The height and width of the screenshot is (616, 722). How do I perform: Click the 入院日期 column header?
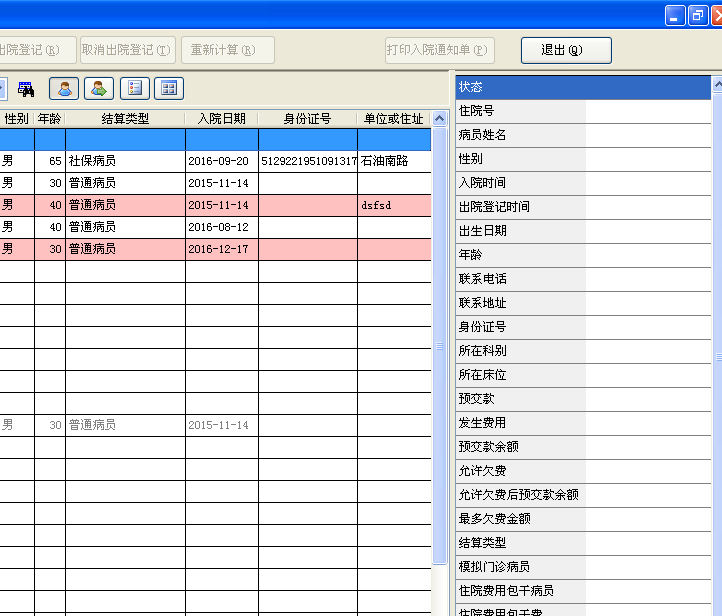(221, 119)
